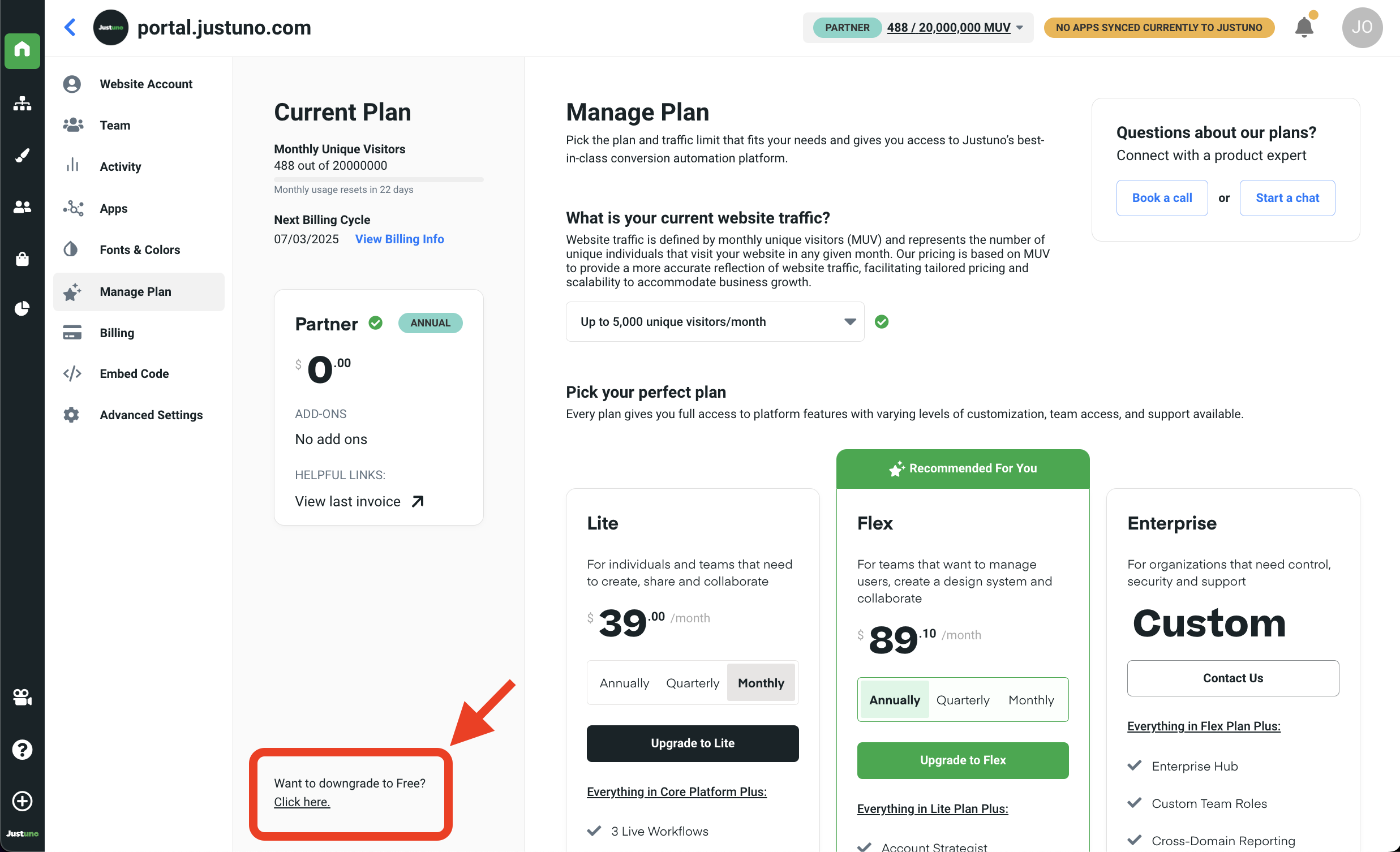Viewport: 1400px width, 852px height.
Task: Click the Monthly Unique Visitors usage bar
Action: pos(379,179)
